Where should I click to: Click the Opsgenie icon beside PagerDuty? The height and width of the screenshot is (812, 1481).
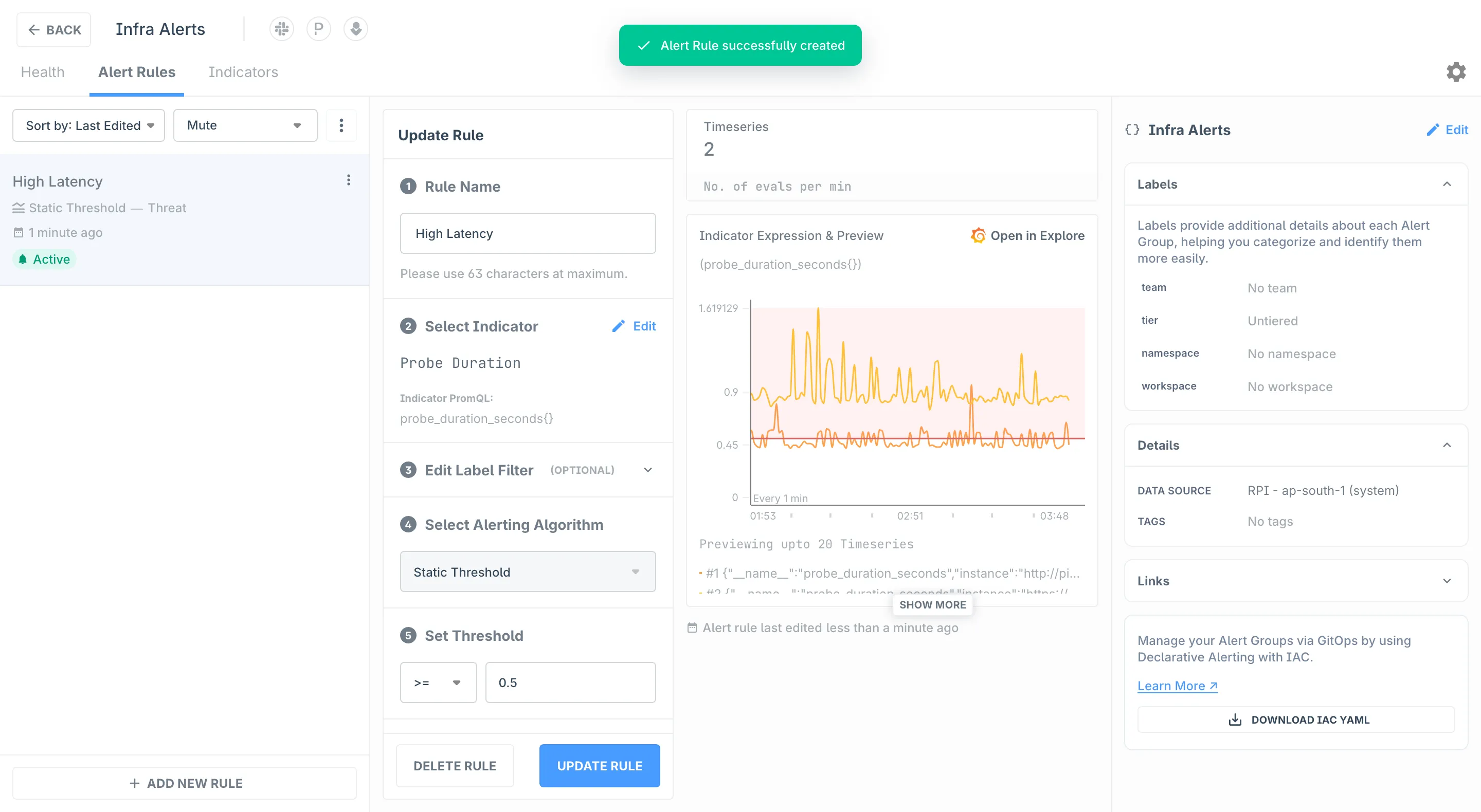click(356, 29)
